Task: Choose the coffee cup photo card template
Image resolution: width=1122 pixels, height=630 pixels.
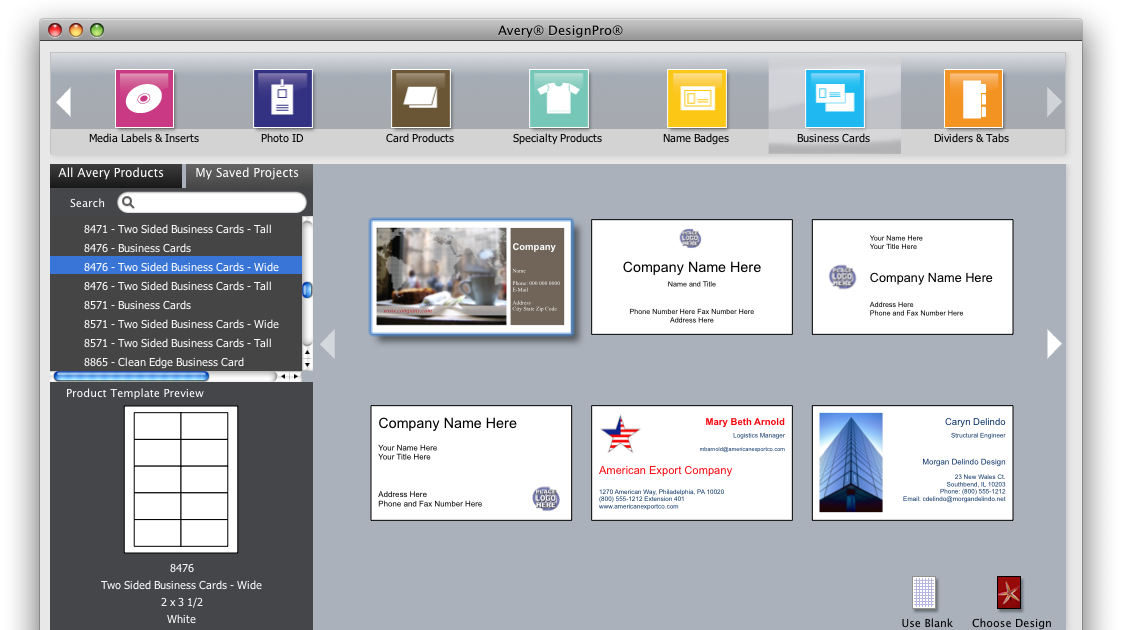Action: tap(471, 276)
